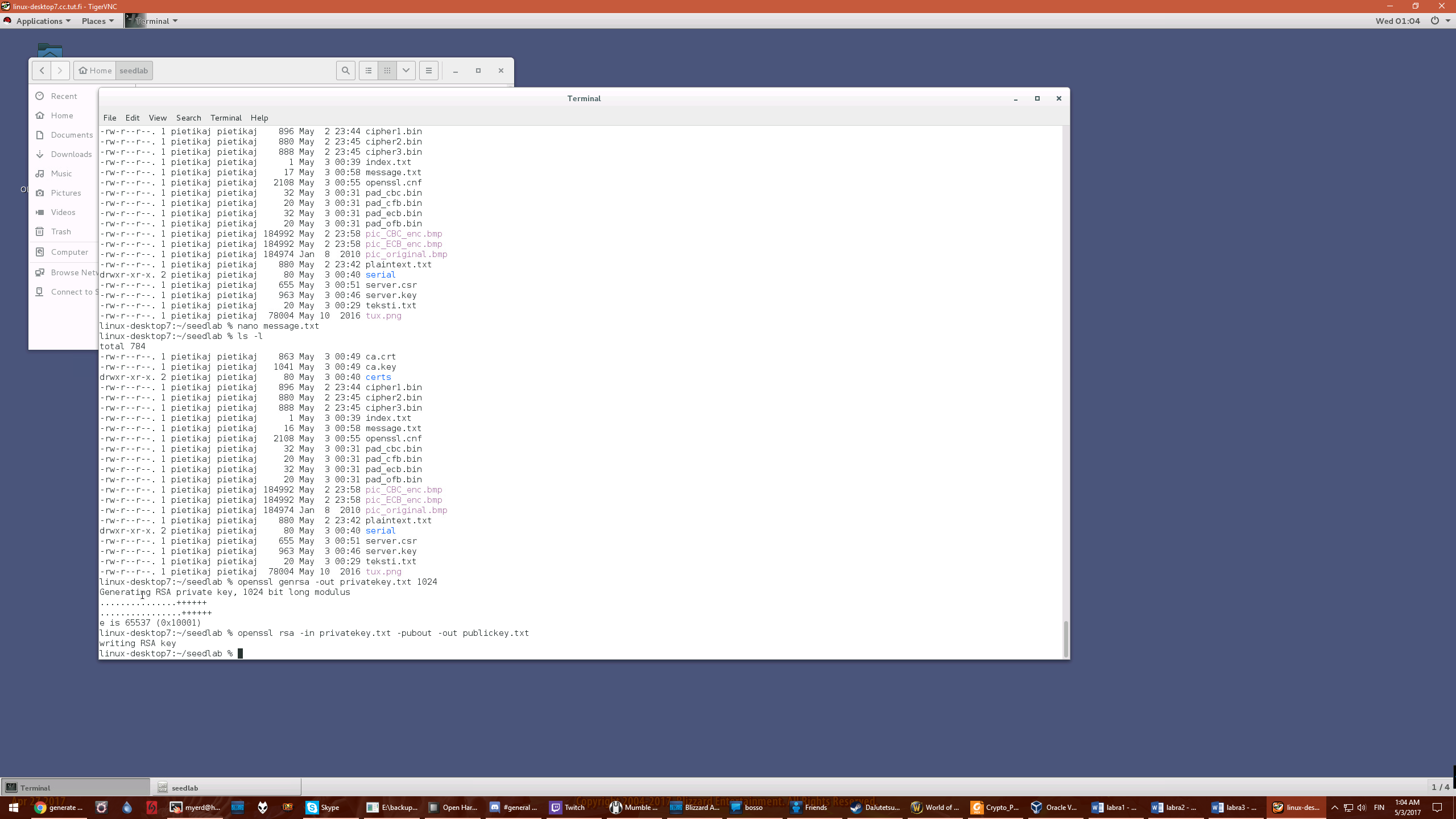Open the Applications menu
This screenshot has width=1456, height=819.
tap(39, 21)
